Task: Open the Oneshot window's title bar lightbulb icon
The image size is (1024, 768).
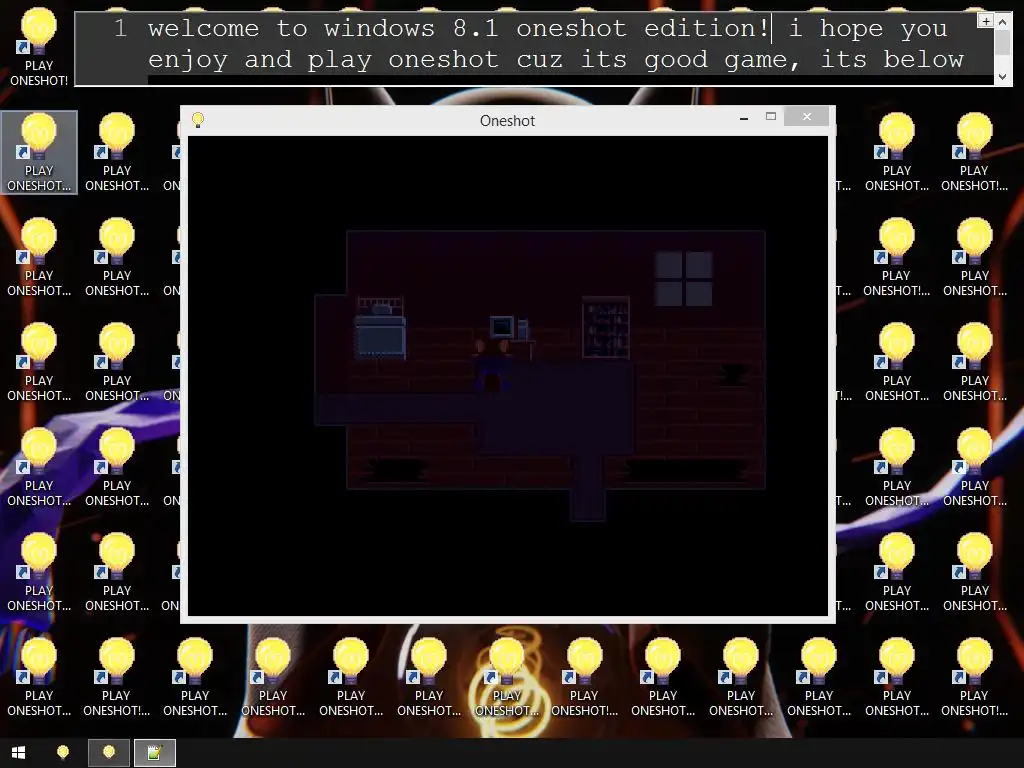Action: pos(198,120)
